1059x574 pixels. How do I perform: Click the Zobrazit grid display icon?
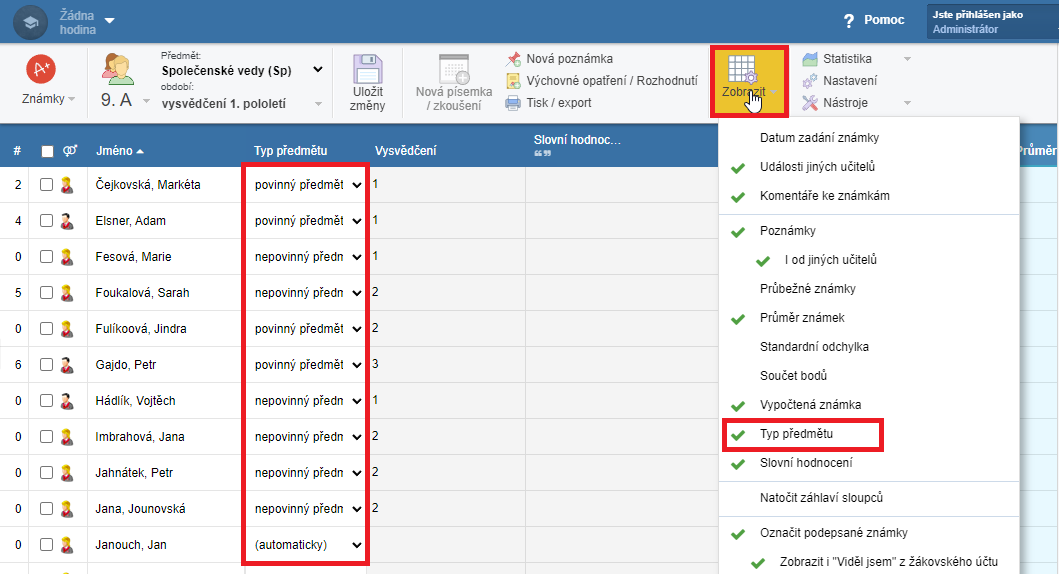(x=743, y=70)
